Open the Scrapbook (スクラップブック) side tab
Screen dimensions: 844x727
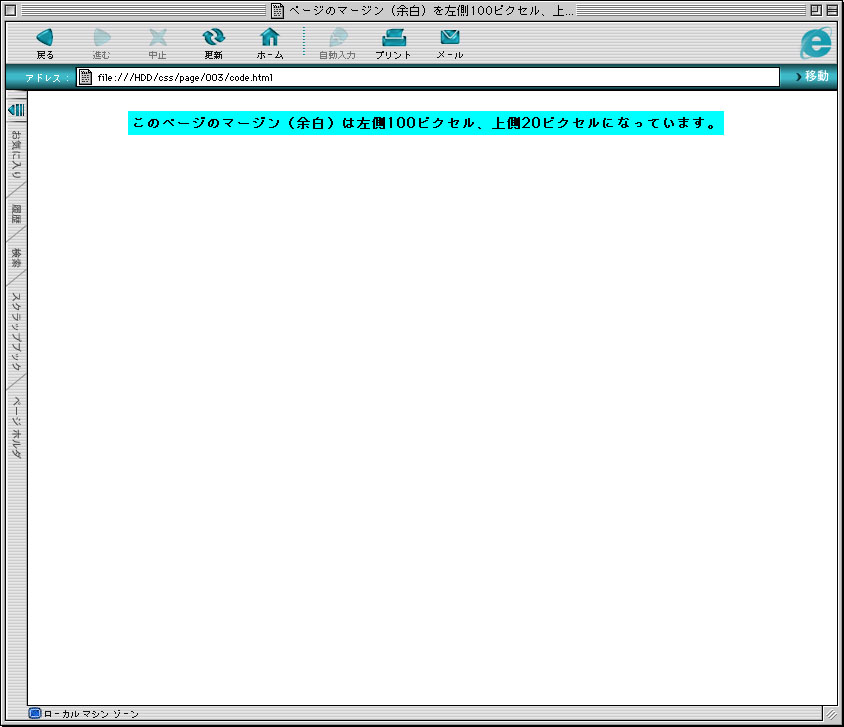pos(16,331)
